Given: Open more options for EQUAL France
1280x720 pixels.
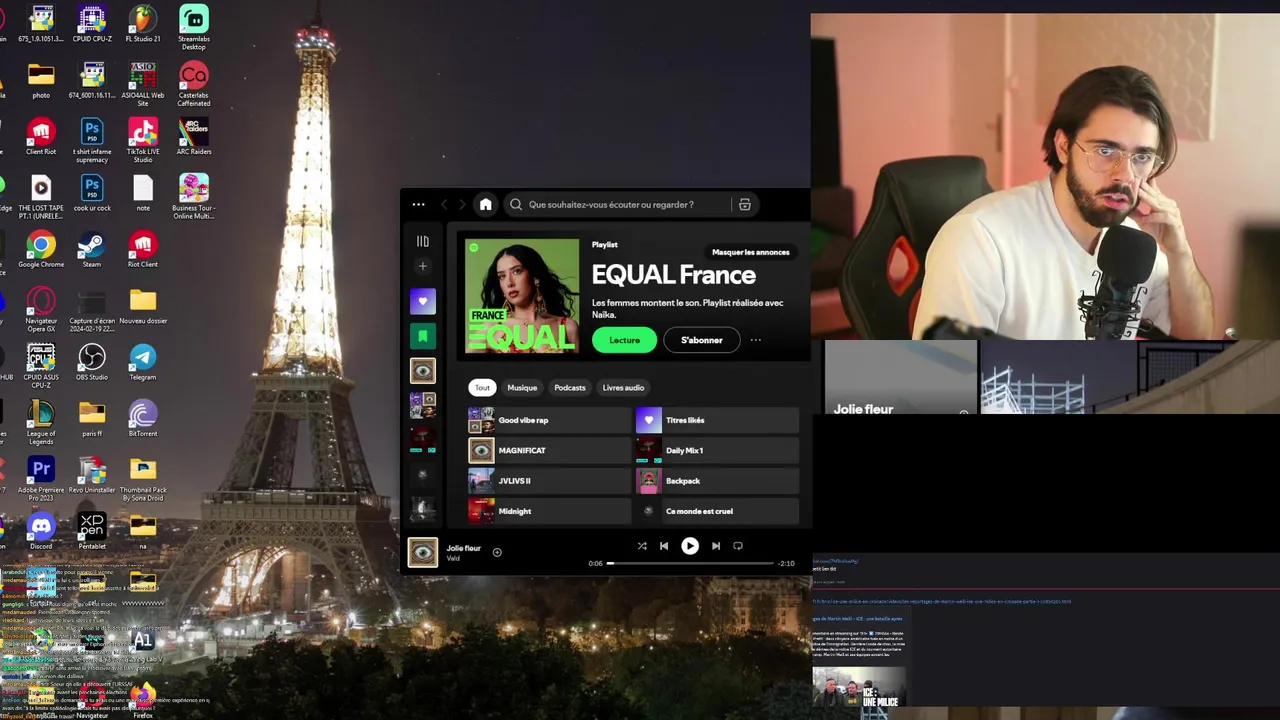Looking at the screenshot, I should point(756,340).
